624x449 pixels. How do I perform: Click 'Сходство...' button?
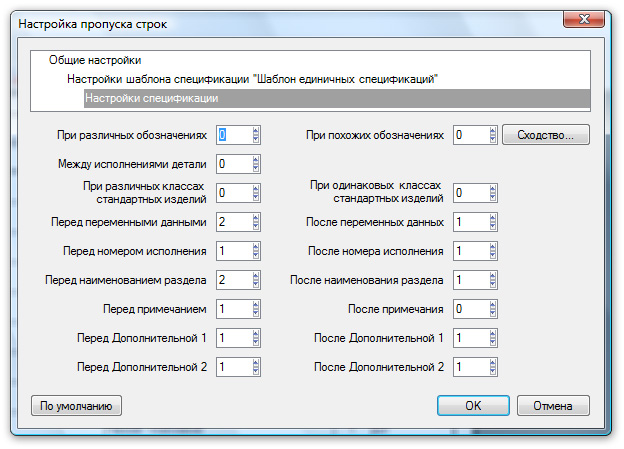click(x=545, y=134)
